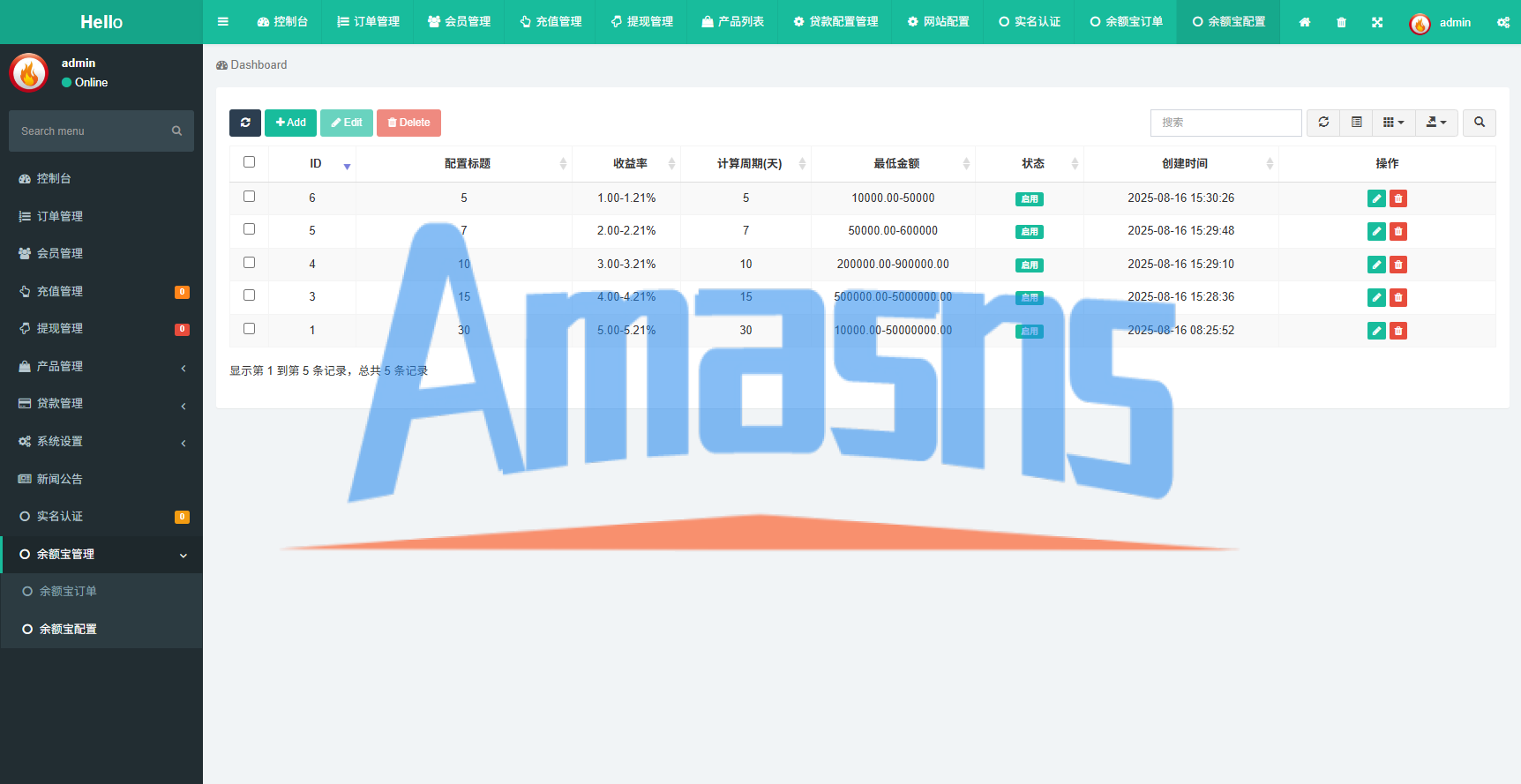The width and height of the screenshot is (1521, 784).
Task: Click the Edit button in toolbar
Action: pyautogui.click(x=347, y=123)
